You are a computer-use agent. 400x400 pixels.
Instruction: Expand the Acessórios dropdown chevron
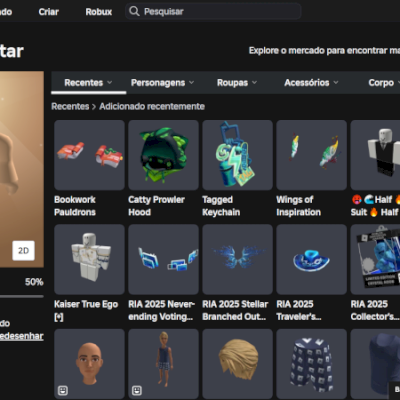(336, 82)
